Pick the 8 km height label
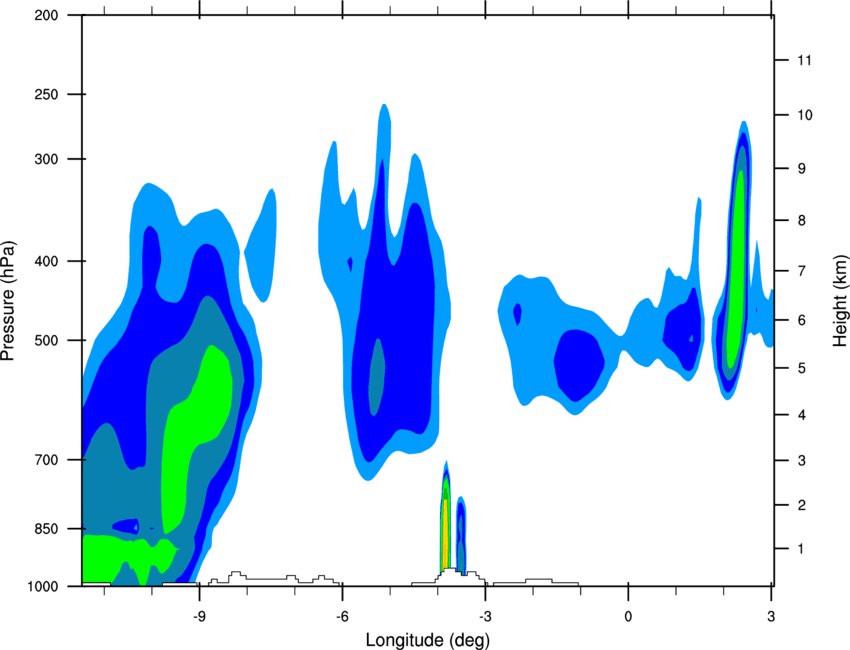Screen dimensions: 850x650 pyautogui.click(x=802, y=221)
